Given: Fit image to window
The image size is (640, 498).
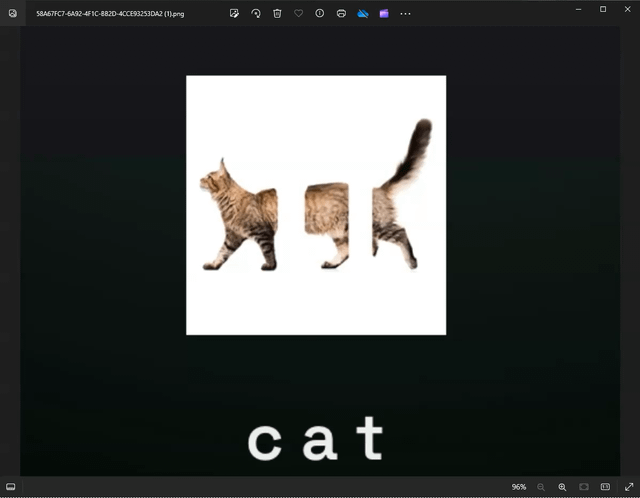Looking at the screenshot, I should click(x=584, y=487).
